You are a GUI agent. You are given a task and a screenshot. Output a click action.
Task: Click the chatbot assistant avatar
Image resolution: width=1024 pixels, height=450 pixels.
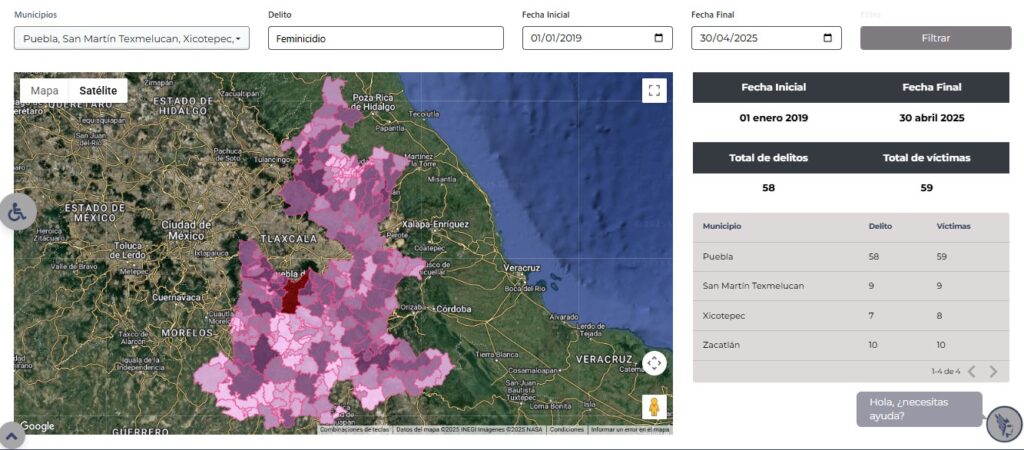[x=1002, y=423]
